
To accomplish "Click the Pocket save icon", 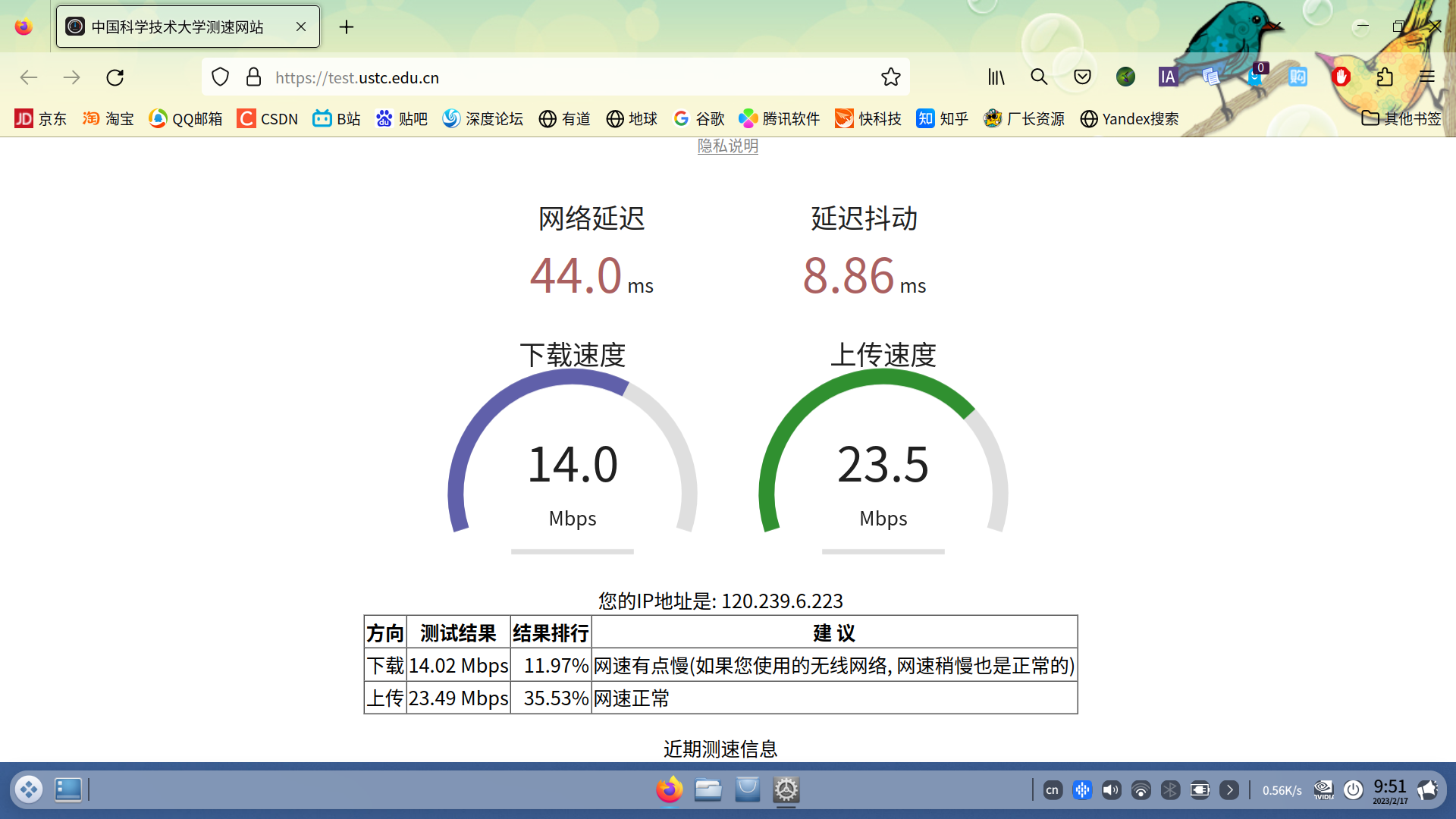I will [x=1082, y=77].
